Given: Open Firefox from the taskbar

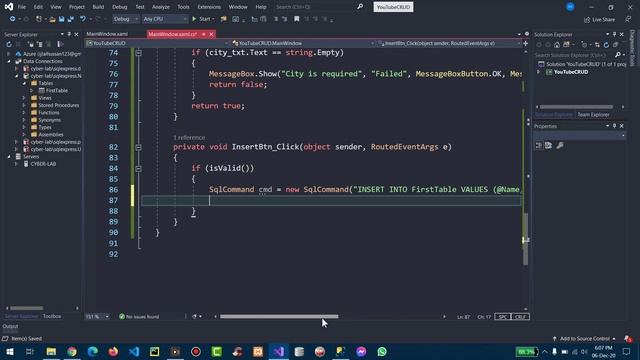Looking at the screenshot, I should coord(113,351).
